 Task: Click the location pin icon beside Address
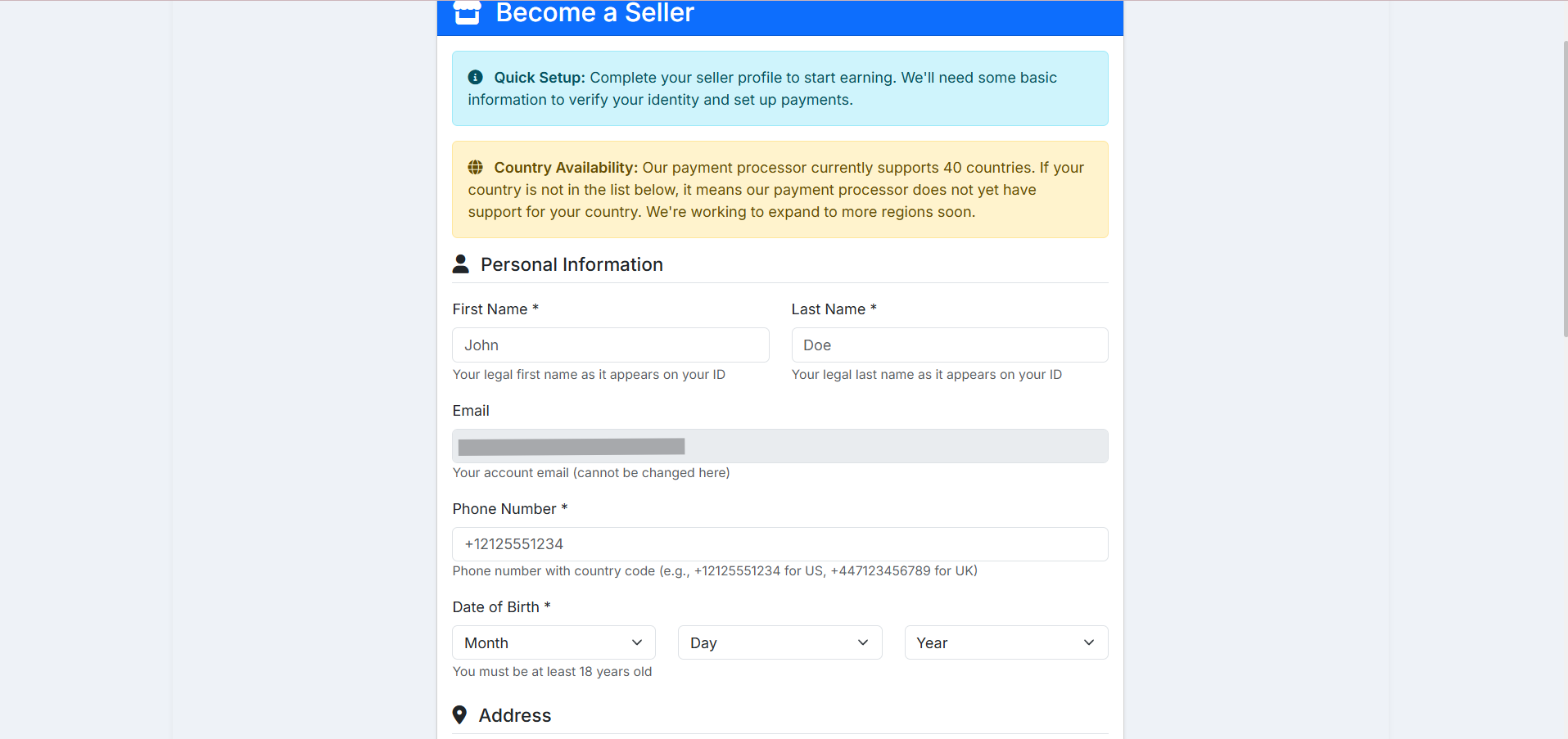[459, 714]
